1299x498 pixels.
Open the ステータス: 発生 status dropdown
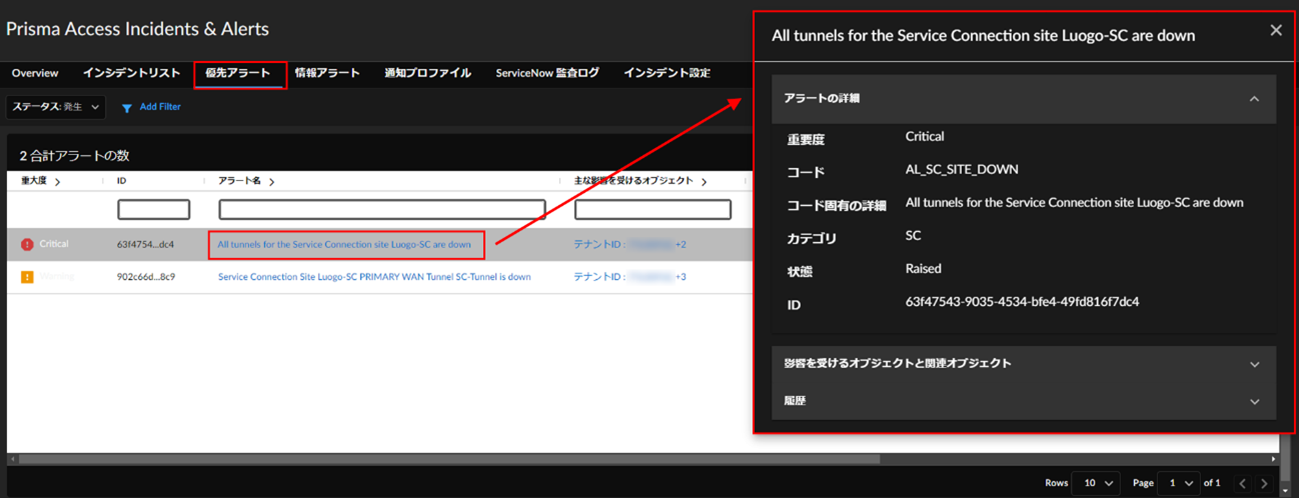(56, 106)
